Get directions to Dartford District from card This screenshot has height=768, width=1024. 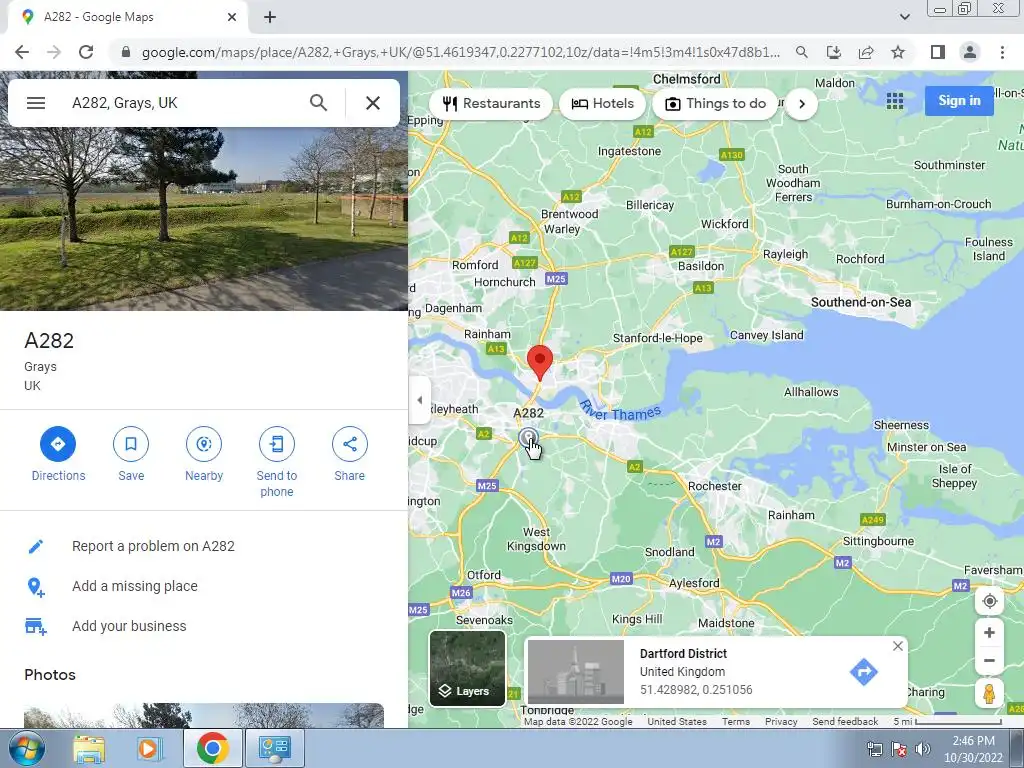(863, 671)
